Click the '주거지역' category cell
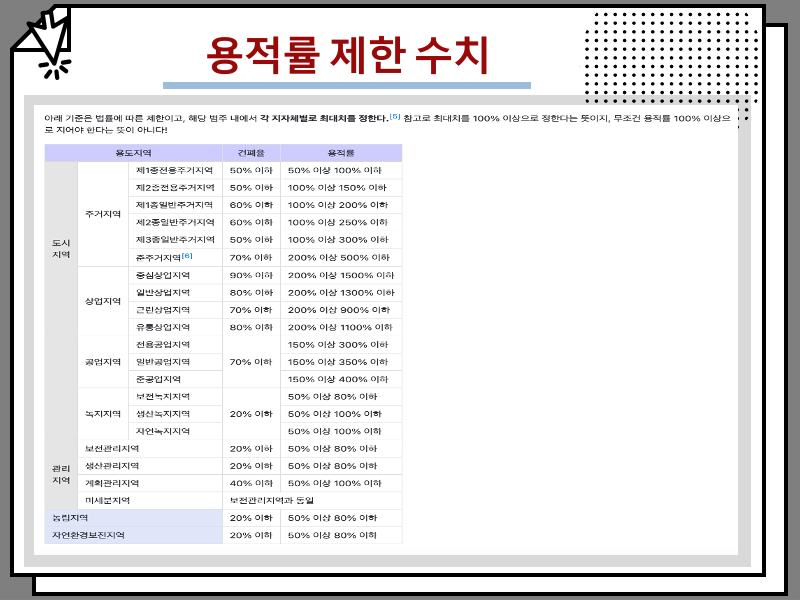Image resolution: width=800 pixels, height=600 pixels. [103, 214]
